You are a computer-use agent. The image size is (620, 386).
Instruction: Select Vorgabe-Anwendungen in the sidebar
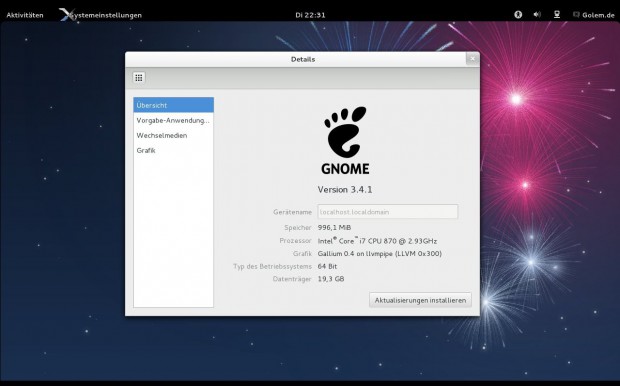pyautogui.click(x=174, y=120)
